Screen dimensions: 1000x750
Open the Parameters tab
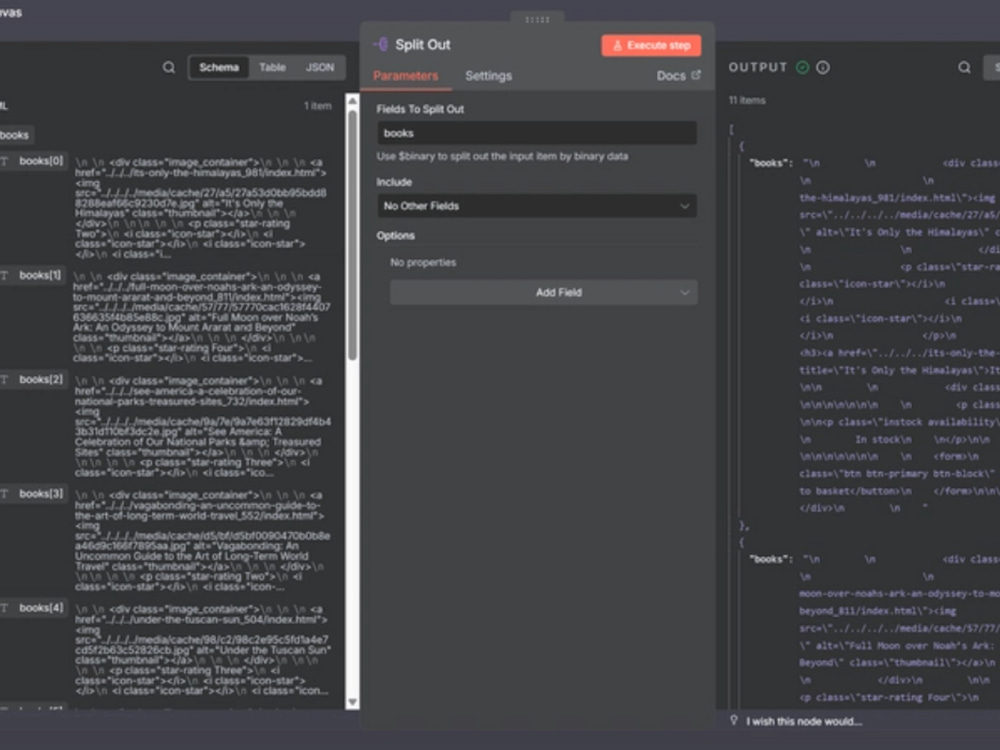click(x=406, y=76)
